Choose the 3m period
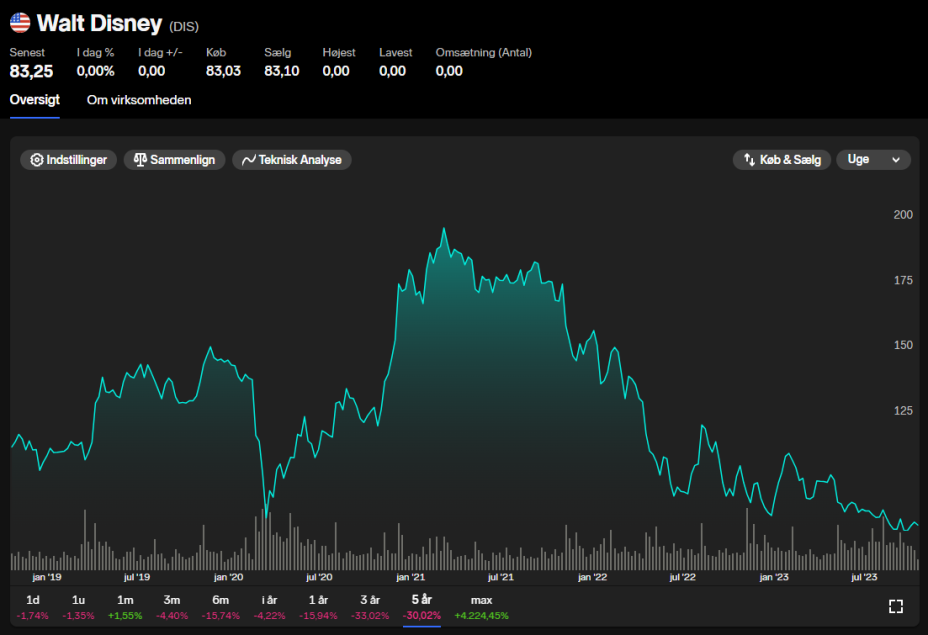 tap(172, 607)
